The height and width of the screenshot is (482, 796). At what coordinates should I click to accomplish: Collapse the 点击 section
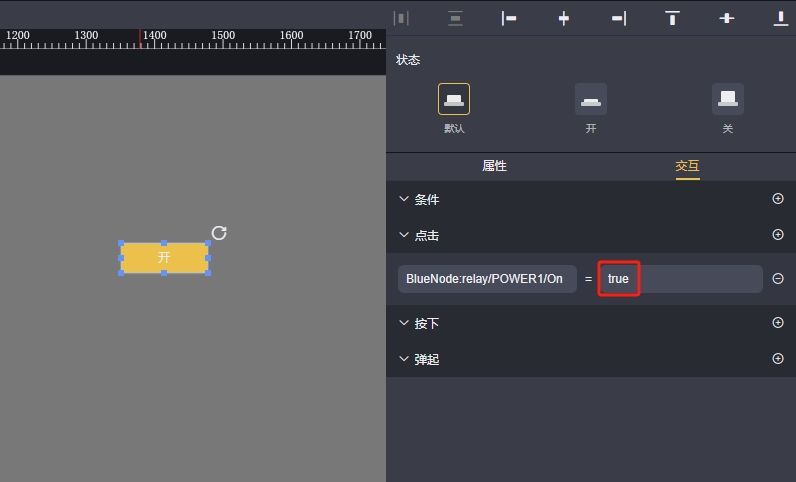(404, 235)
